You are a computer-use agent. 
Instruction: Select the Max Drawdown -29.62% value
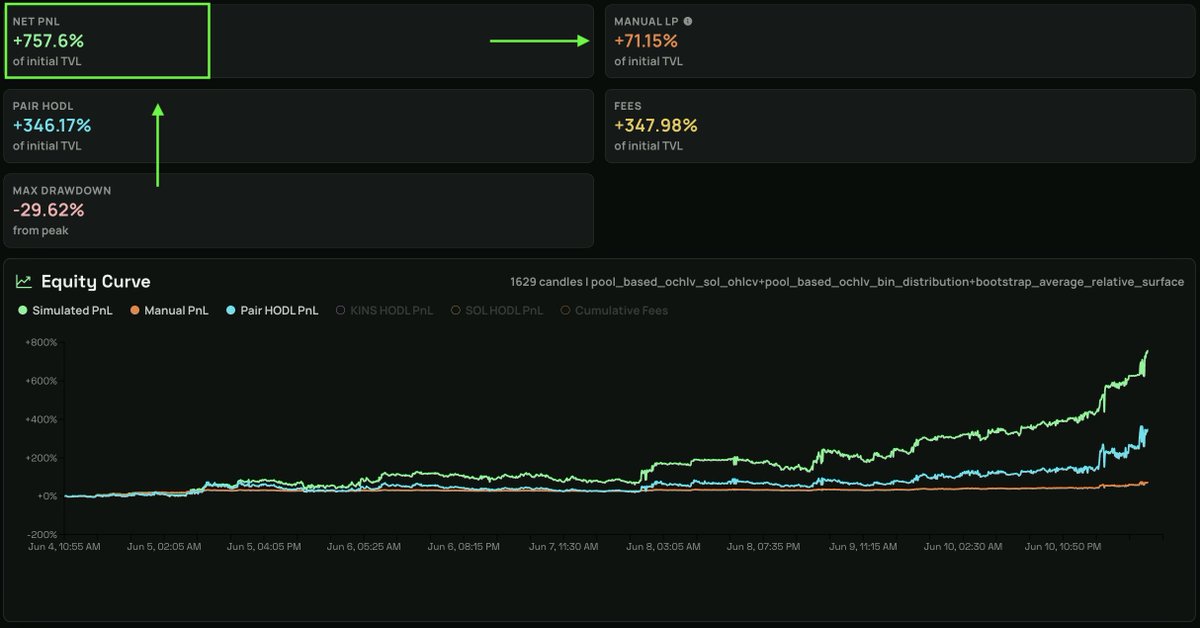pyautogui.click(x=49, y=211)
